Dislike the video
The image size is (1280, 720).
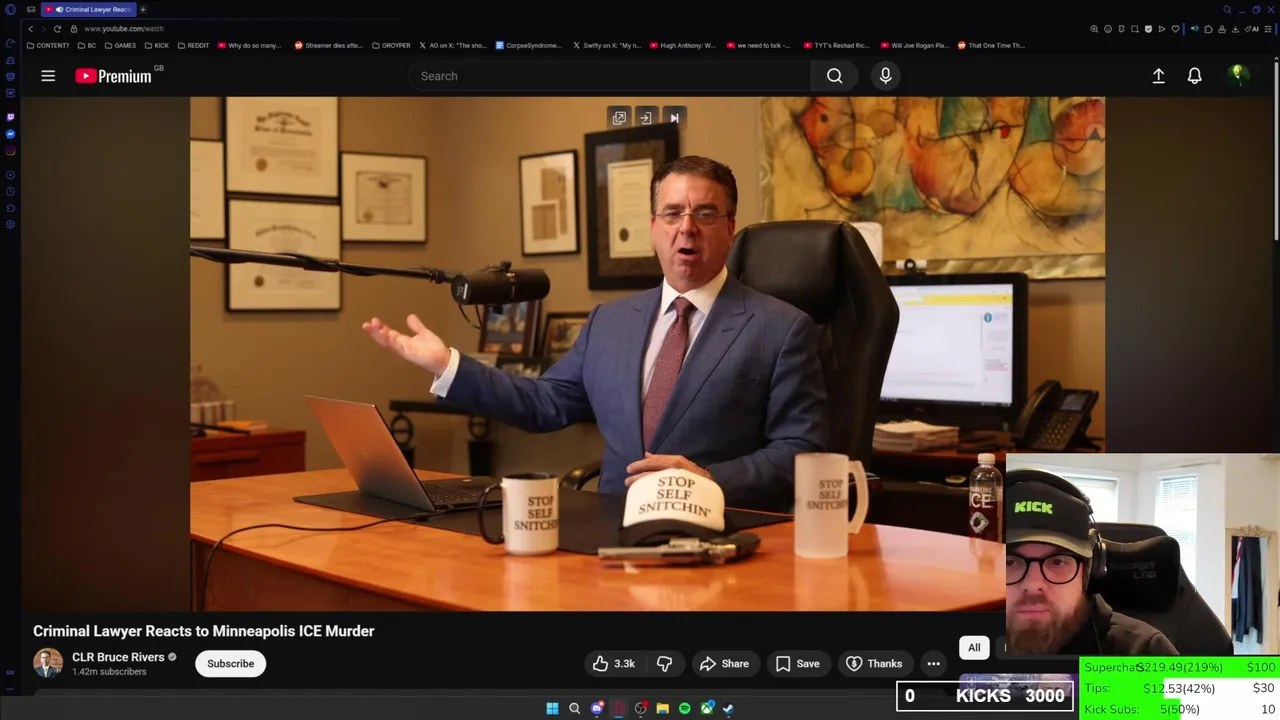coord(664,663)
